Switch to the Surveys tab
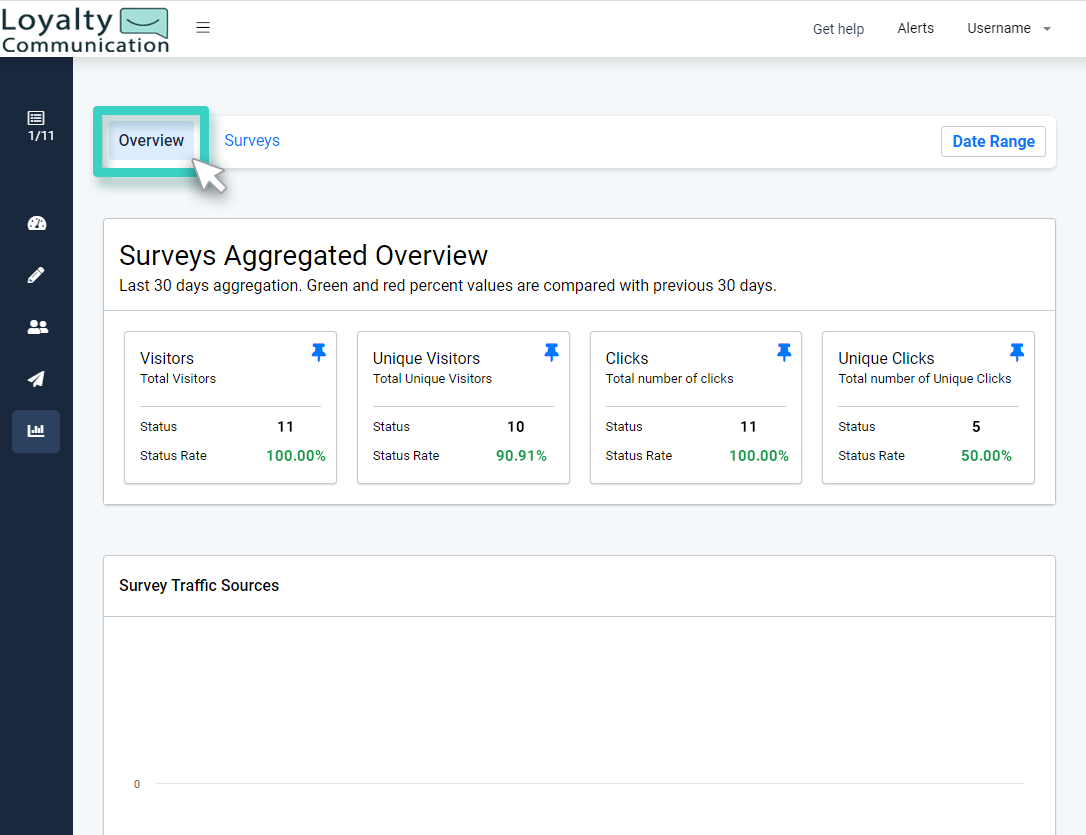Screen dimensions: 1086x835 click(252, 140)
